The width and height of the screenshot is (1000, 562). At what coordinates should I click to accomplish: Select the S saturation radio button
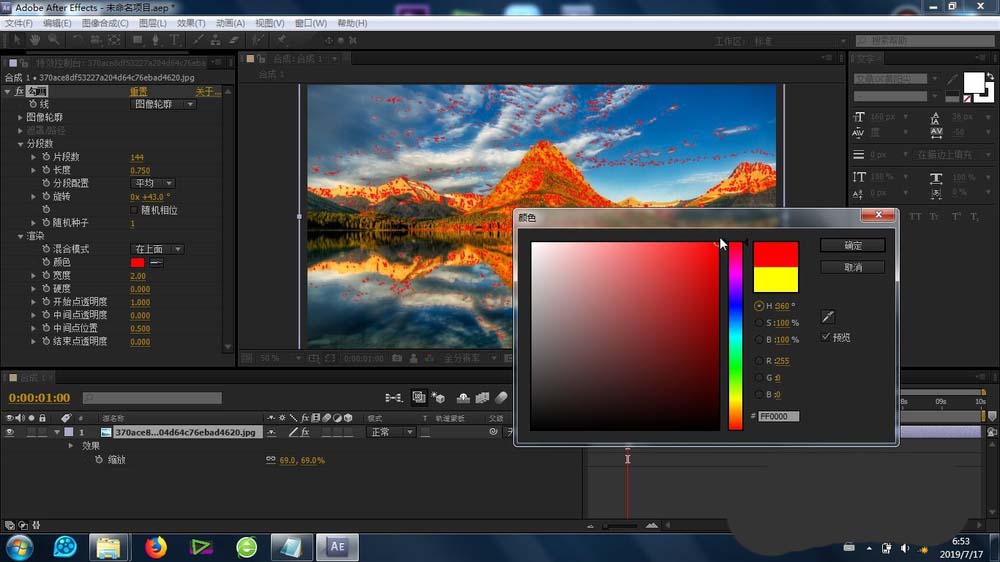pyautogui.click(x=758, y=323)
